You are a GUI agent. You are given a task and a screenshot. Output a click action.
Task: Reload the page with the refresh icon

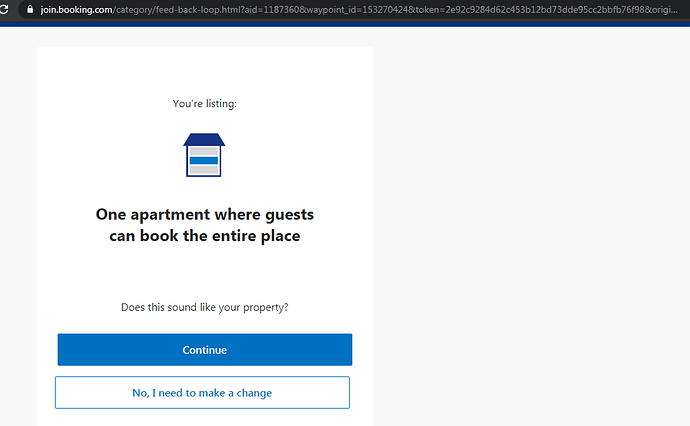pyautogui.click(x=4, y=9)
